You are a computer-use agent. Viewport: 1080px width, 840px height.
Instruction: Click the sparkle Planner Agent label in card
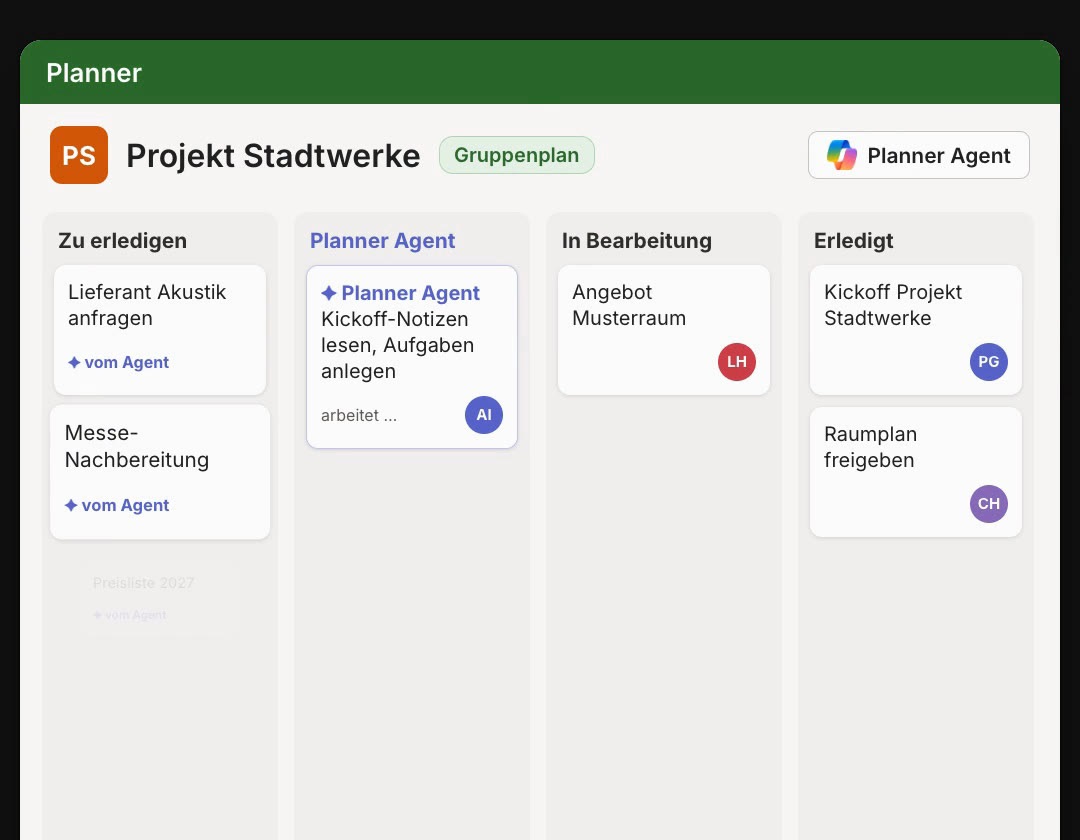coord(400,293)
